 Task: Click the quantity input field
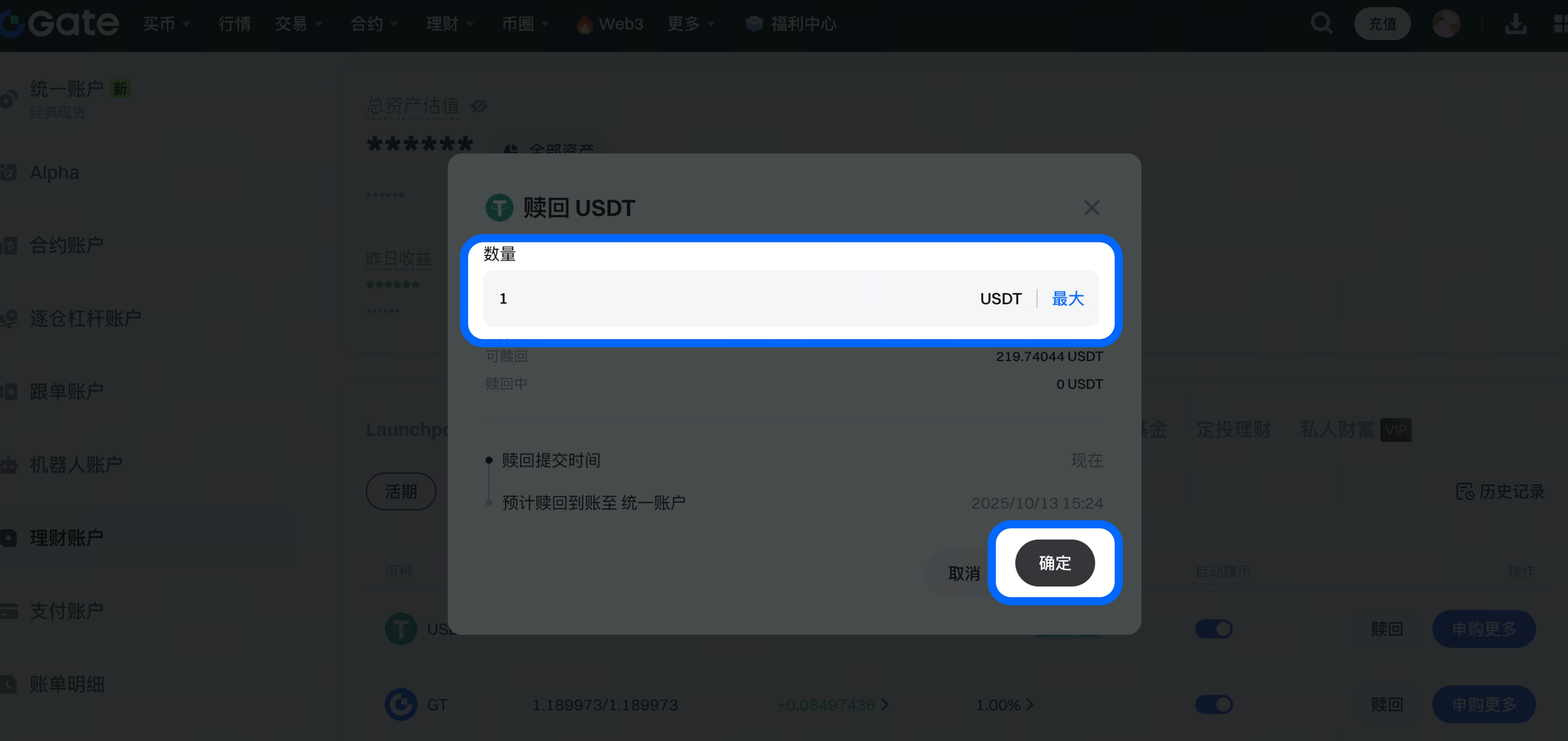point(790,298)
